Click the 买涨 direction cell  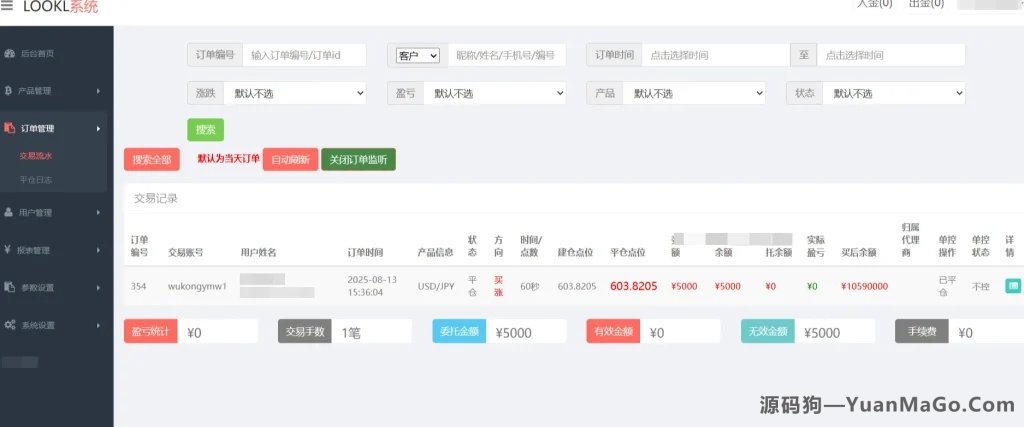tap(499, 286)
